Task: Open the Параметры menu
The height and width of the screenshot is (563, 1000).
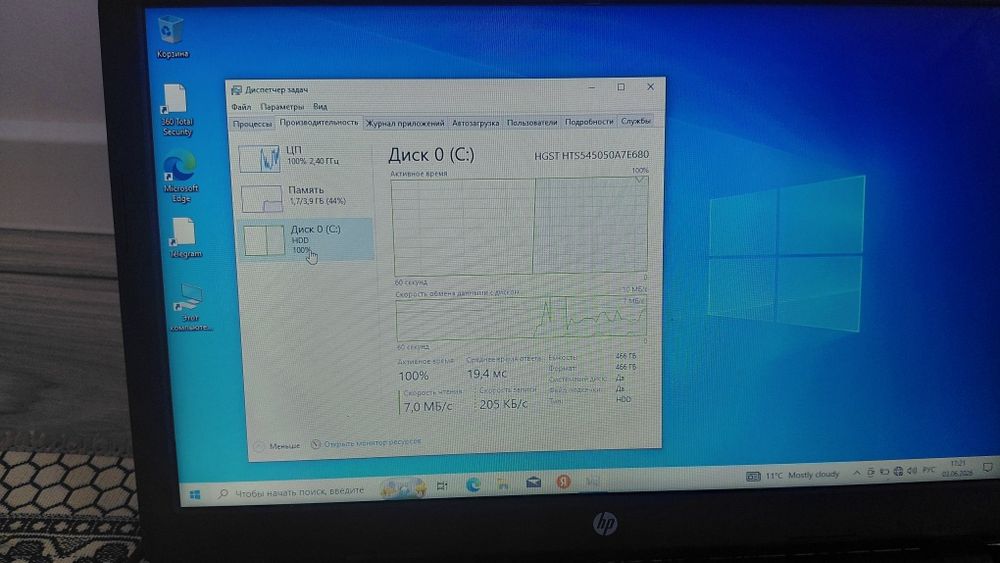Action: point(282,106)
